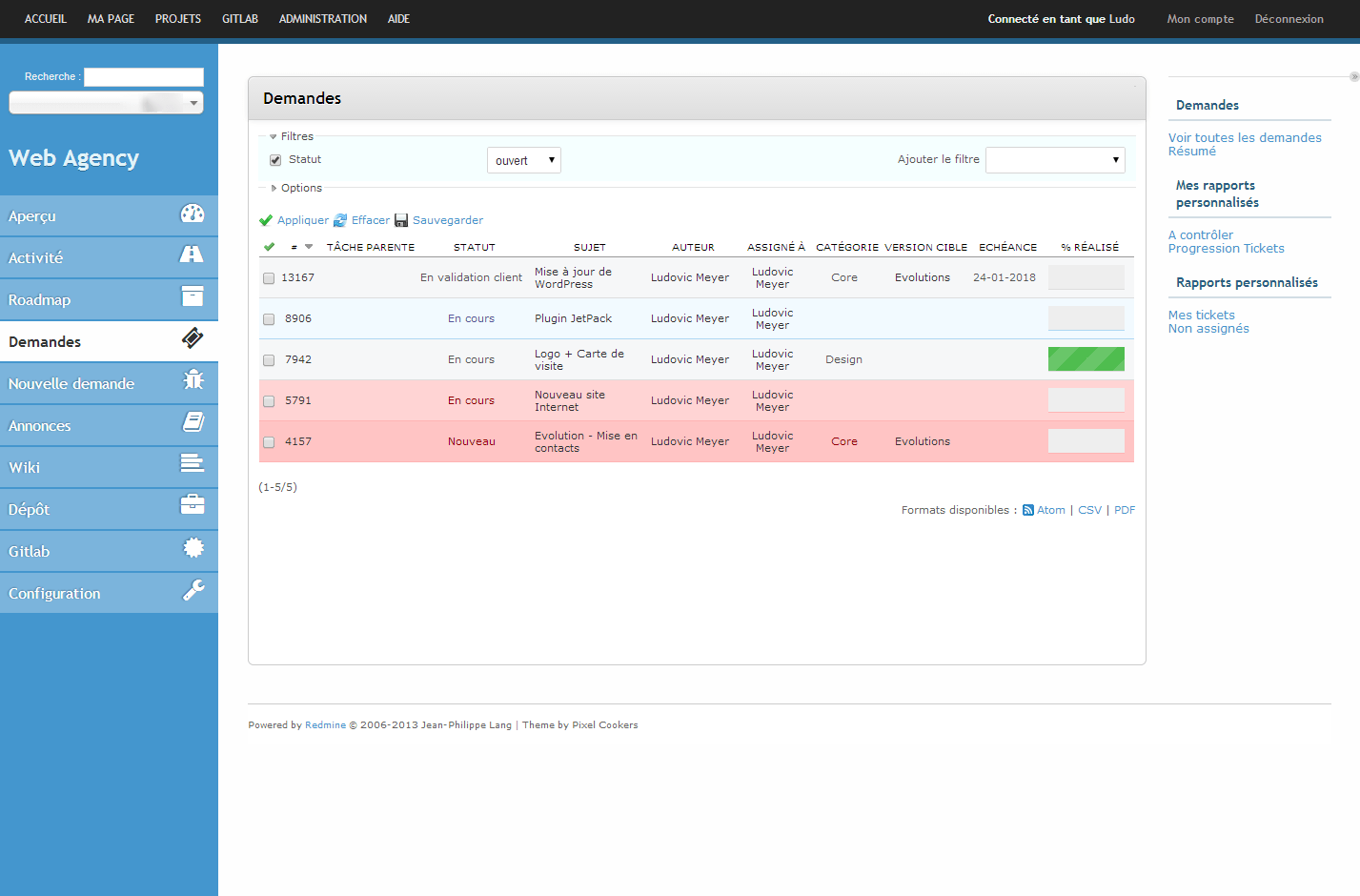Tick the checkbox for issue 7942
The height and width of the screenshot is (896, 1360).
(x=269, y=360)
